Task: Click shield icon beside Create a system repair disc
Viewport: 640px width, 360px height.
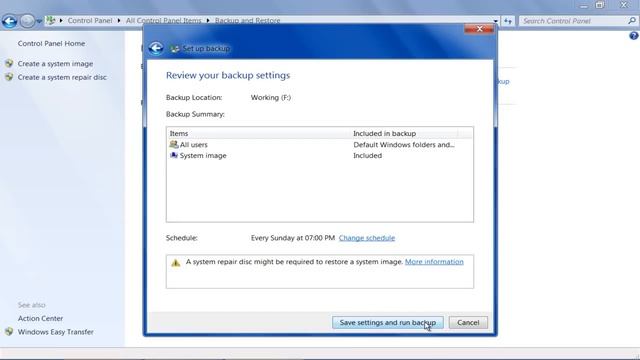Action: point(9,77)
